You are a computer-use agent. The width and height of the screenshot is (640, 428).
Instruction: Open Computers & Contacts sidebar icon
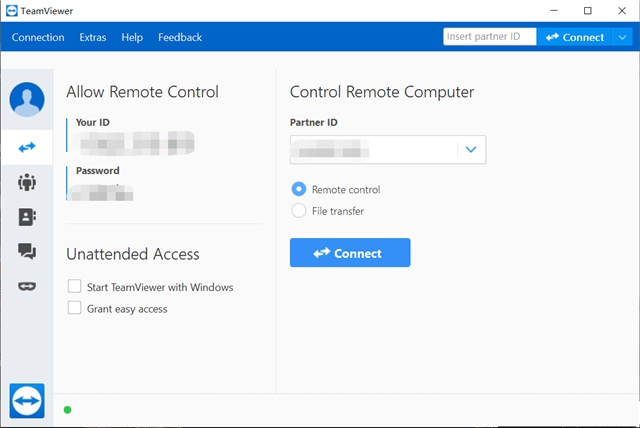click(27, 217)
